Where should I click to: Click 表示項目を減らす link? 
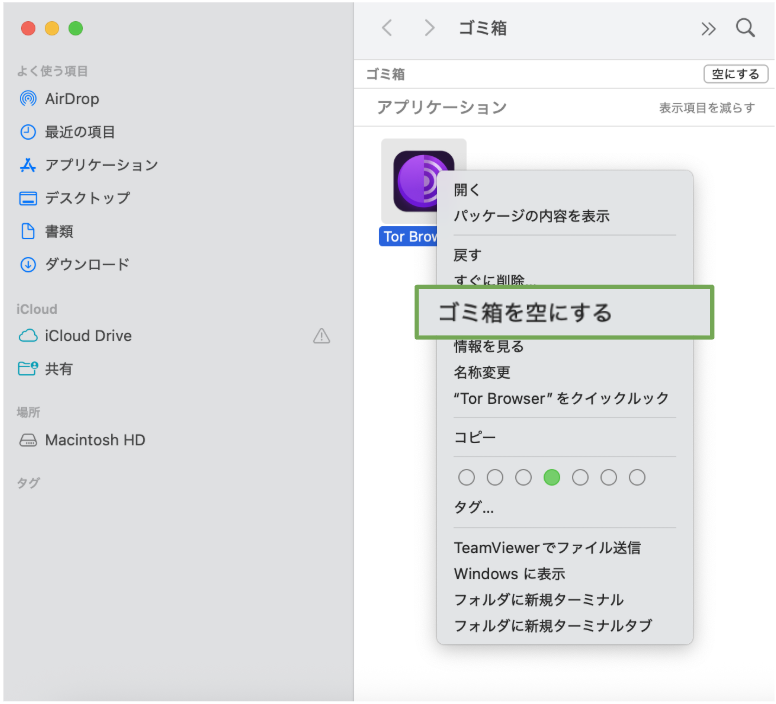pyautogui.click(x=706, y=108)
